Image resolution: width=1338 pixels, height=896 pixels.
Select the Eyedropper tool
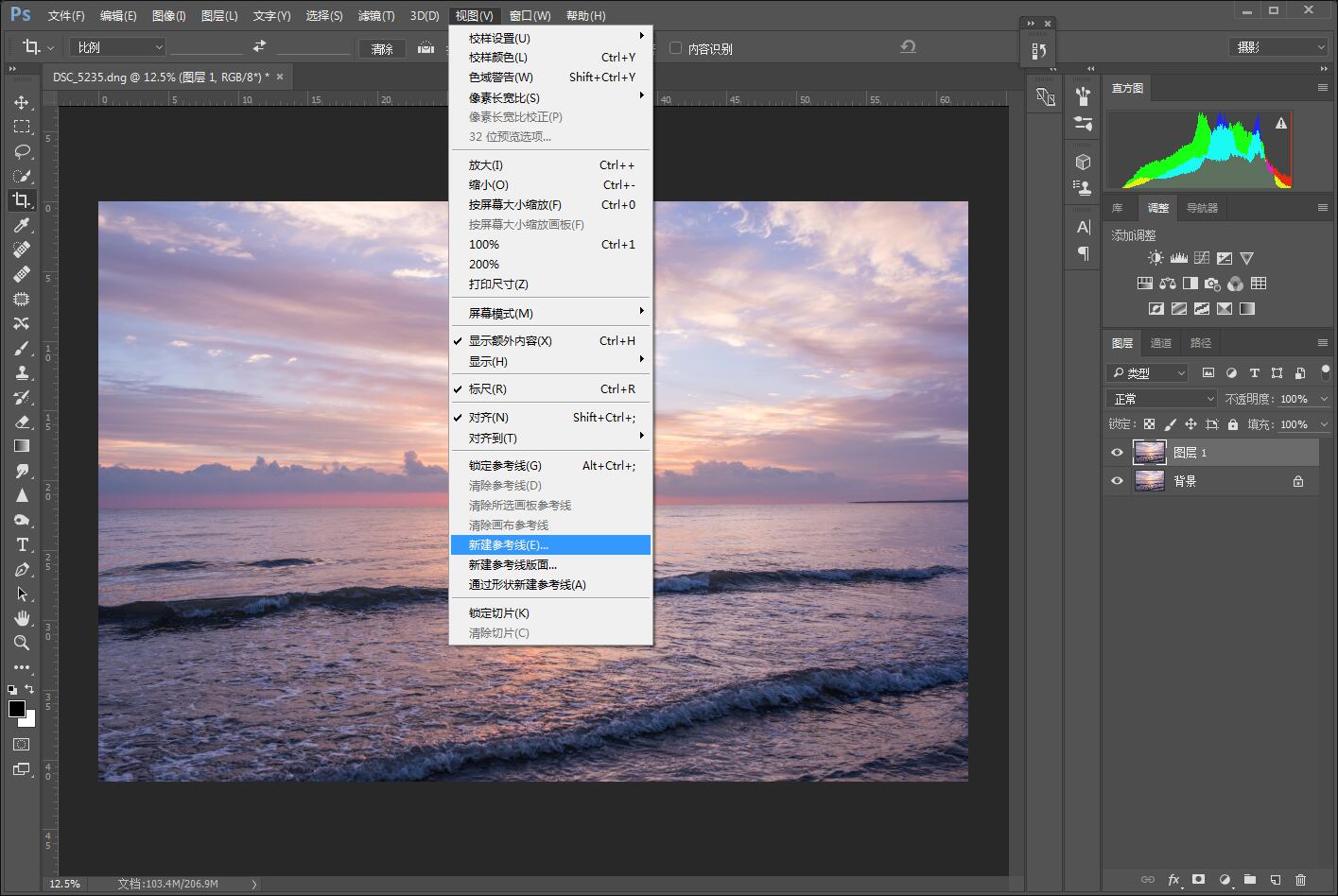click(21, 225)
